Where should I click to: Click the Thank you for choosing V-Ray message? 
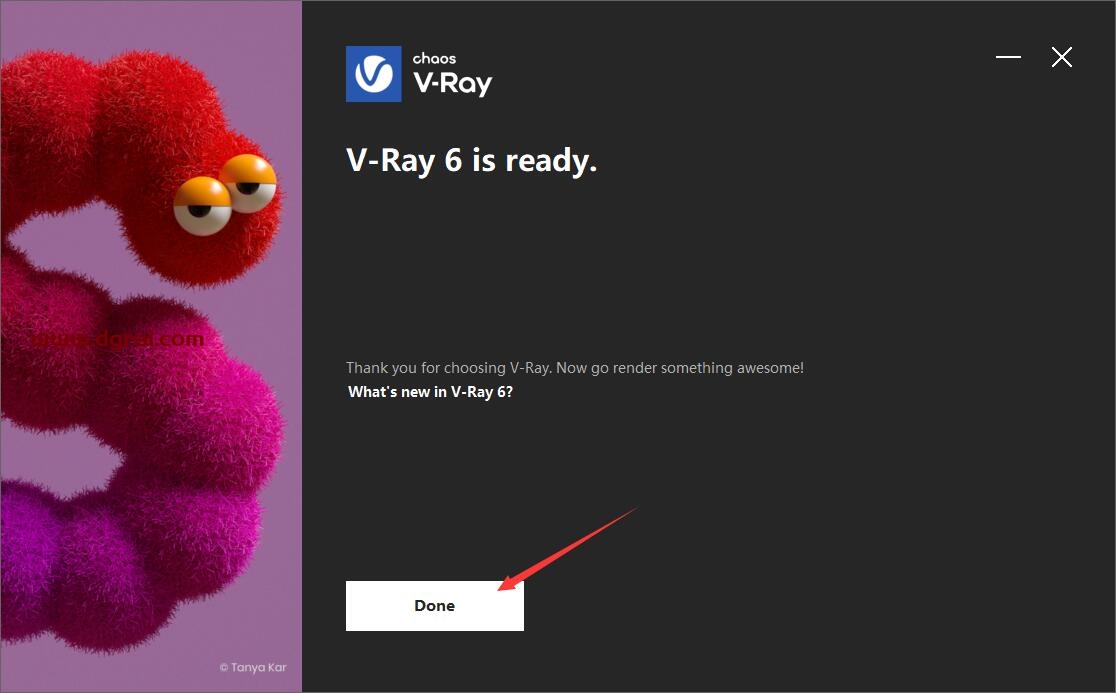[x=574, y=368]
